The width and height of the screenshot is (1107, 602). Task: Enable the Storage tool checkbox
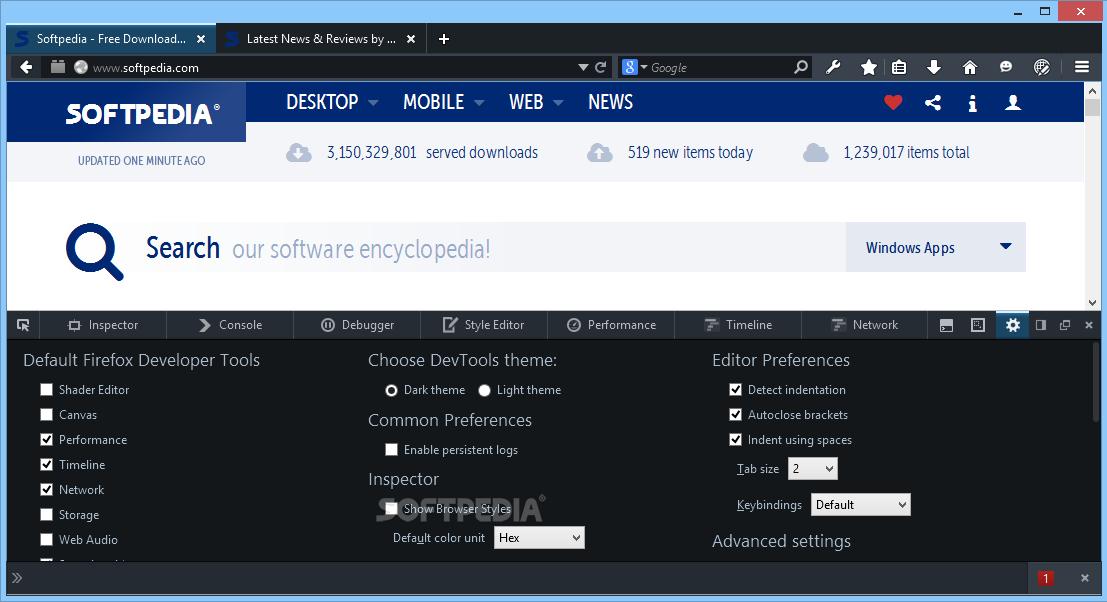[x=47, y=514]
